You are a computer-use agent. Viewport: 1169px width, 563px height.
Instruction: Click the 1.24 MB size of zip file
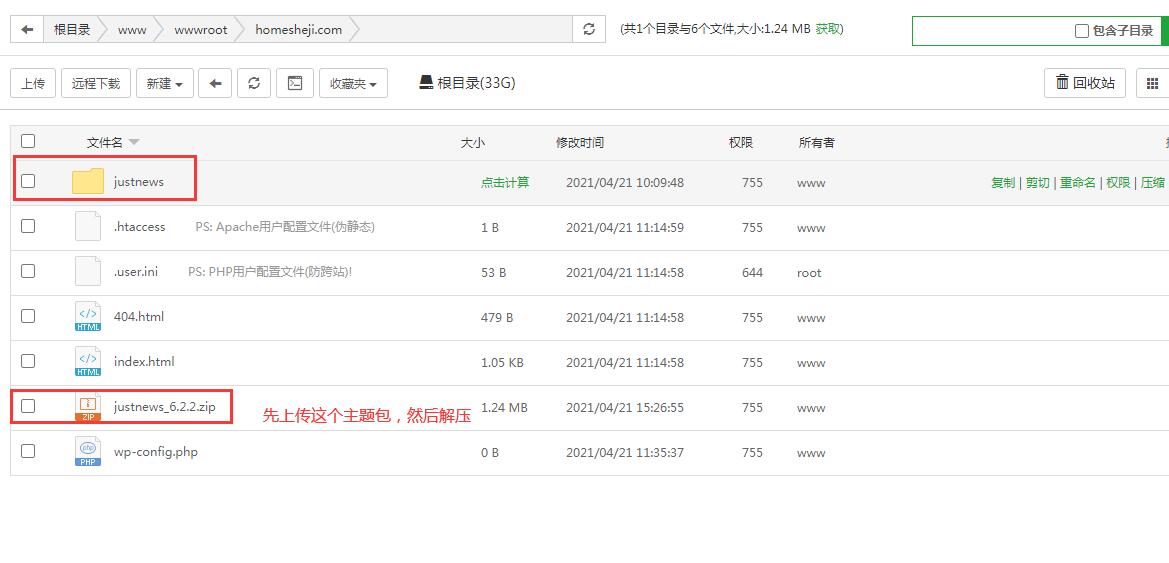coord(504,408)
